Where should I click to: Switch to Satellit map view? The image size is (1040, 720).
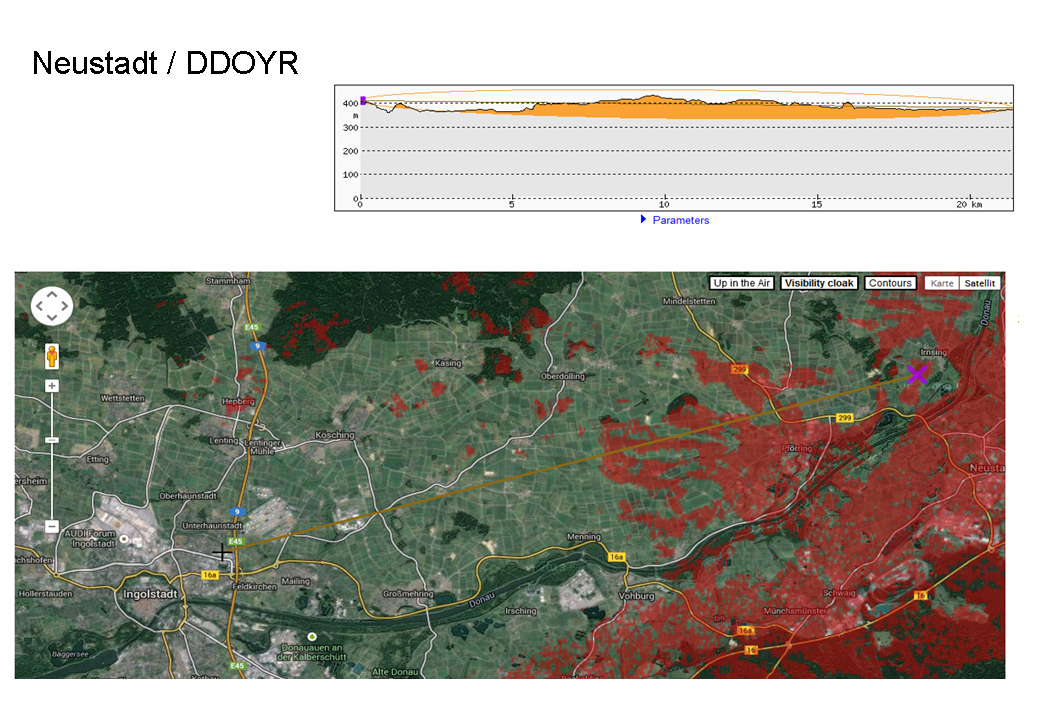979,283
